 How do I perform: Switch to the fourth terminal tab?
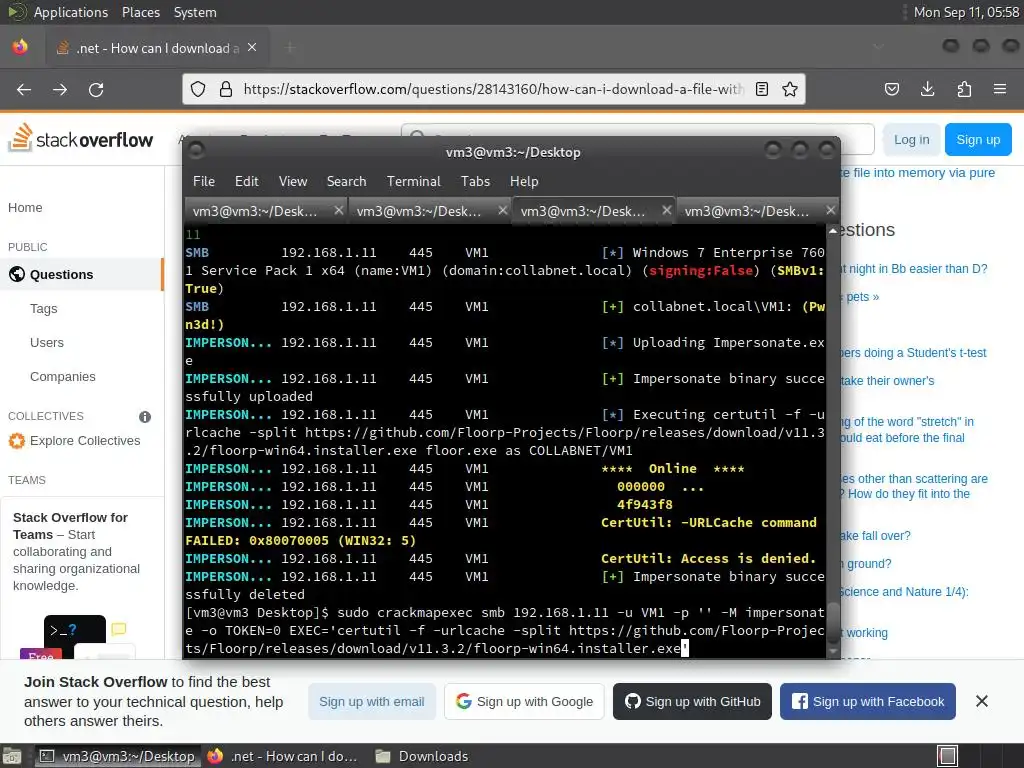758,211
